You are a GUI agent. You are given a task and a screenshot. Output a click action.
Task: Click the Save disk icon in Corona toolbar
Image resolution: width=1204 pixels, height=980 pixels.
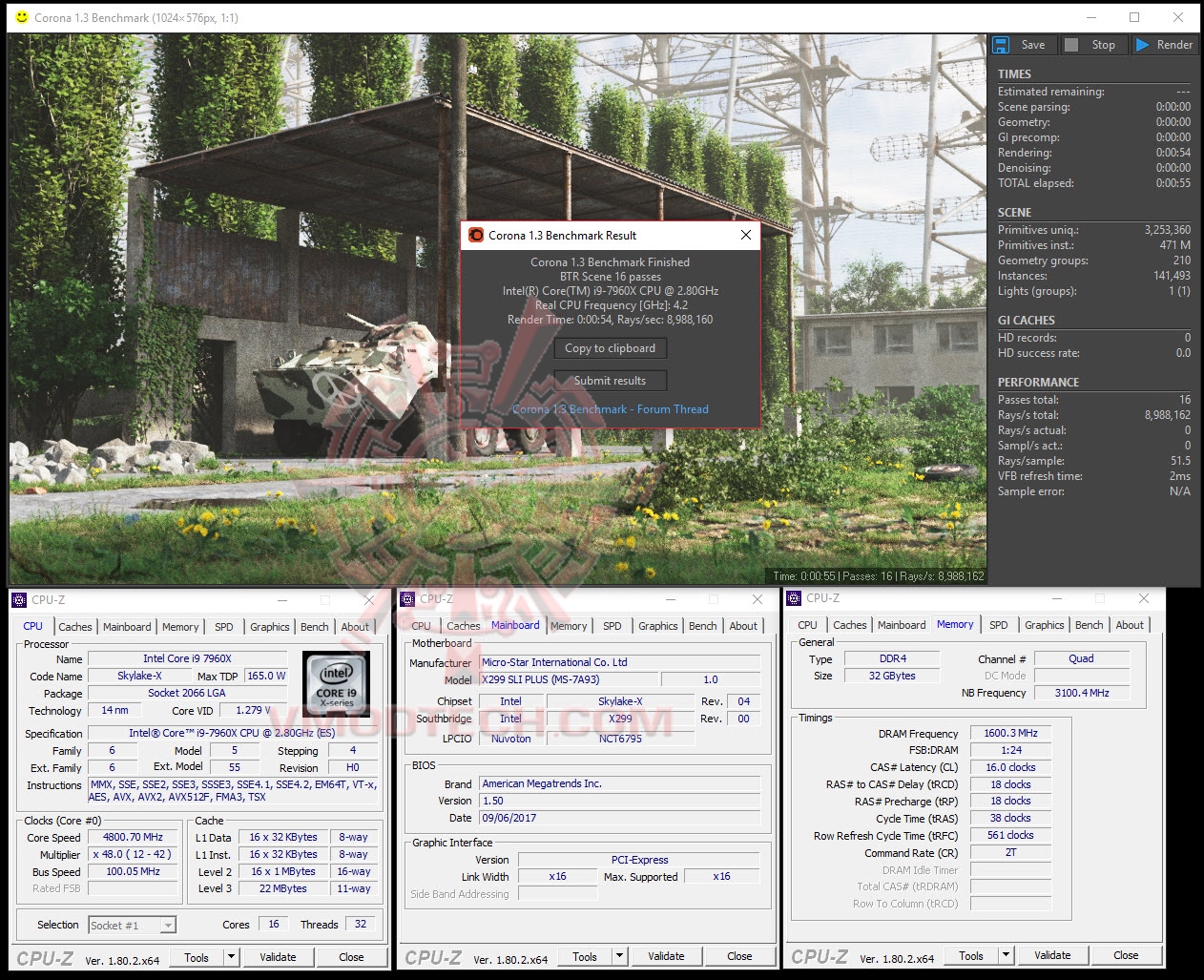pos(1000,45)
